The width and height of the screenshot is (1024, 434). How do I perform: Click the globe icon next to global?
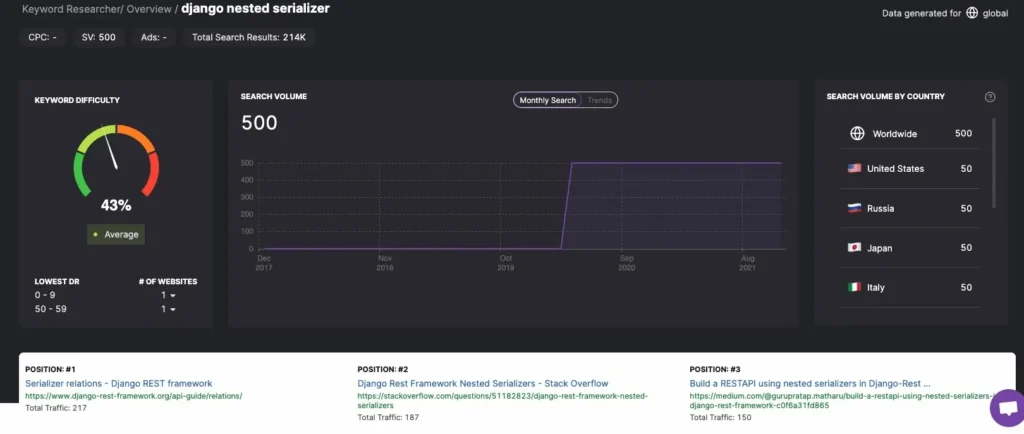972,14
